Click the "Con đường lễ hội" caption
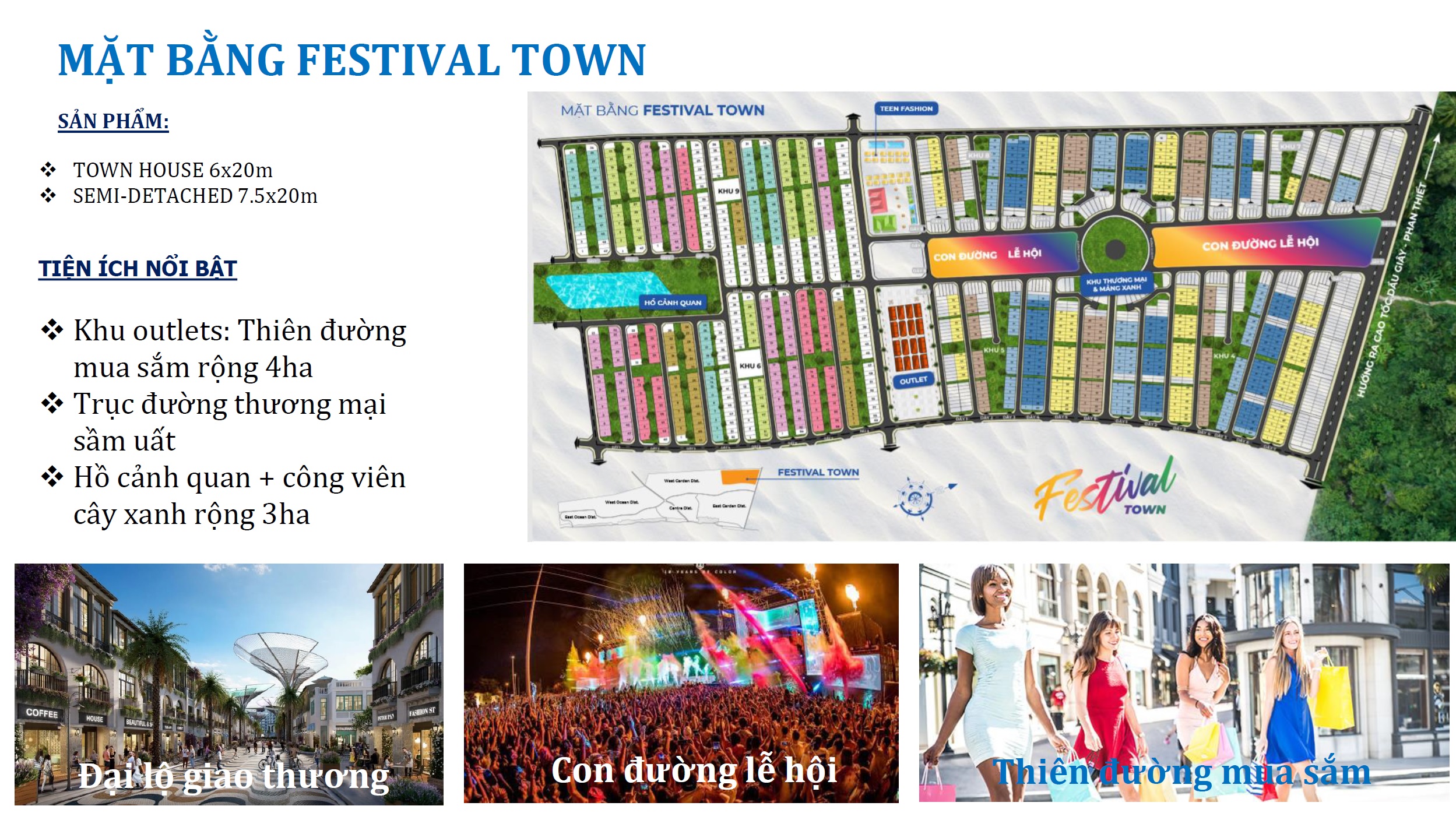Screen dimensions: 1456x820 click(694, 770)
